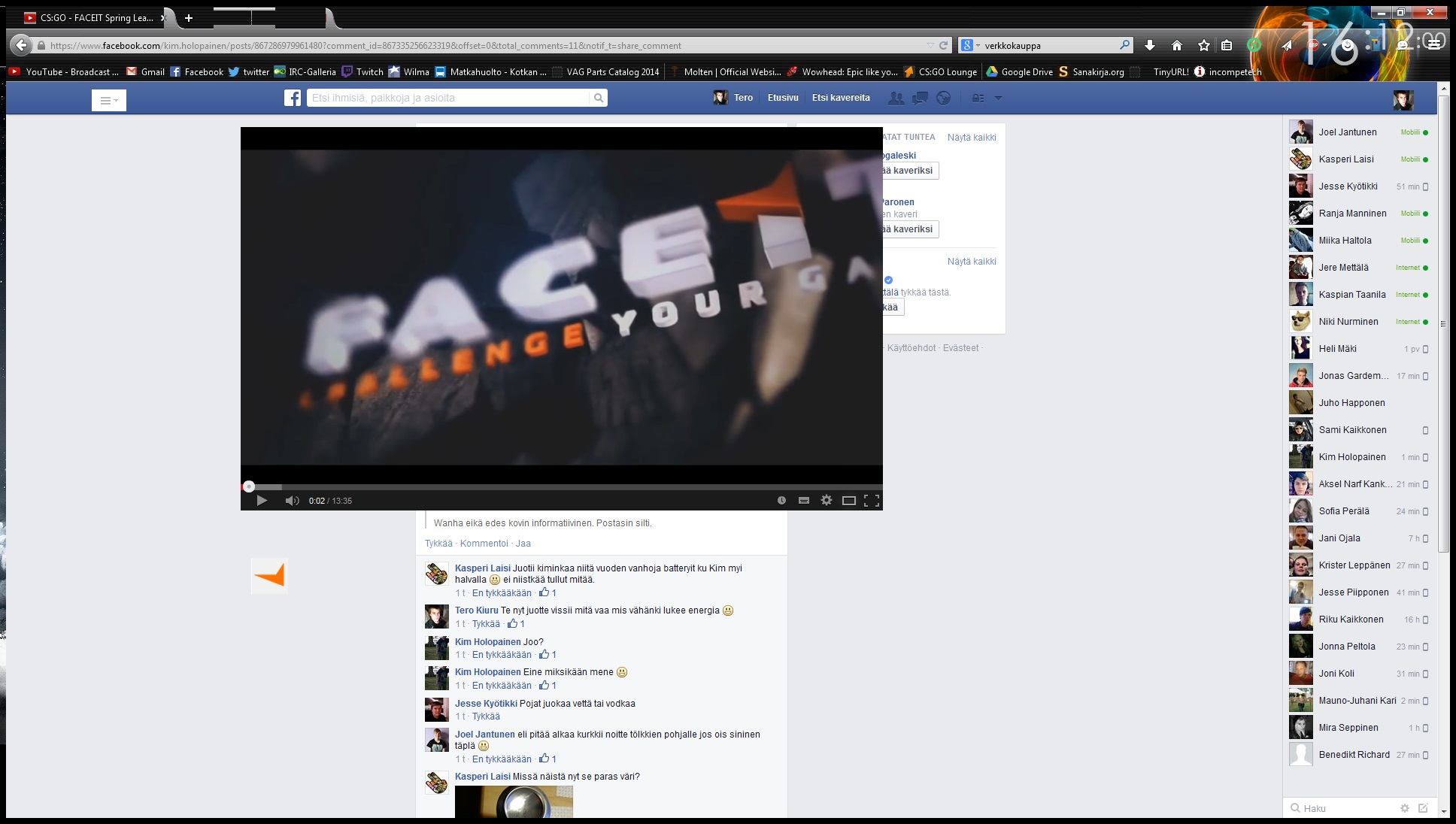Mute the video with the speaker icon
This screenshot has height=824, width=1456.
tap(293, 501)
